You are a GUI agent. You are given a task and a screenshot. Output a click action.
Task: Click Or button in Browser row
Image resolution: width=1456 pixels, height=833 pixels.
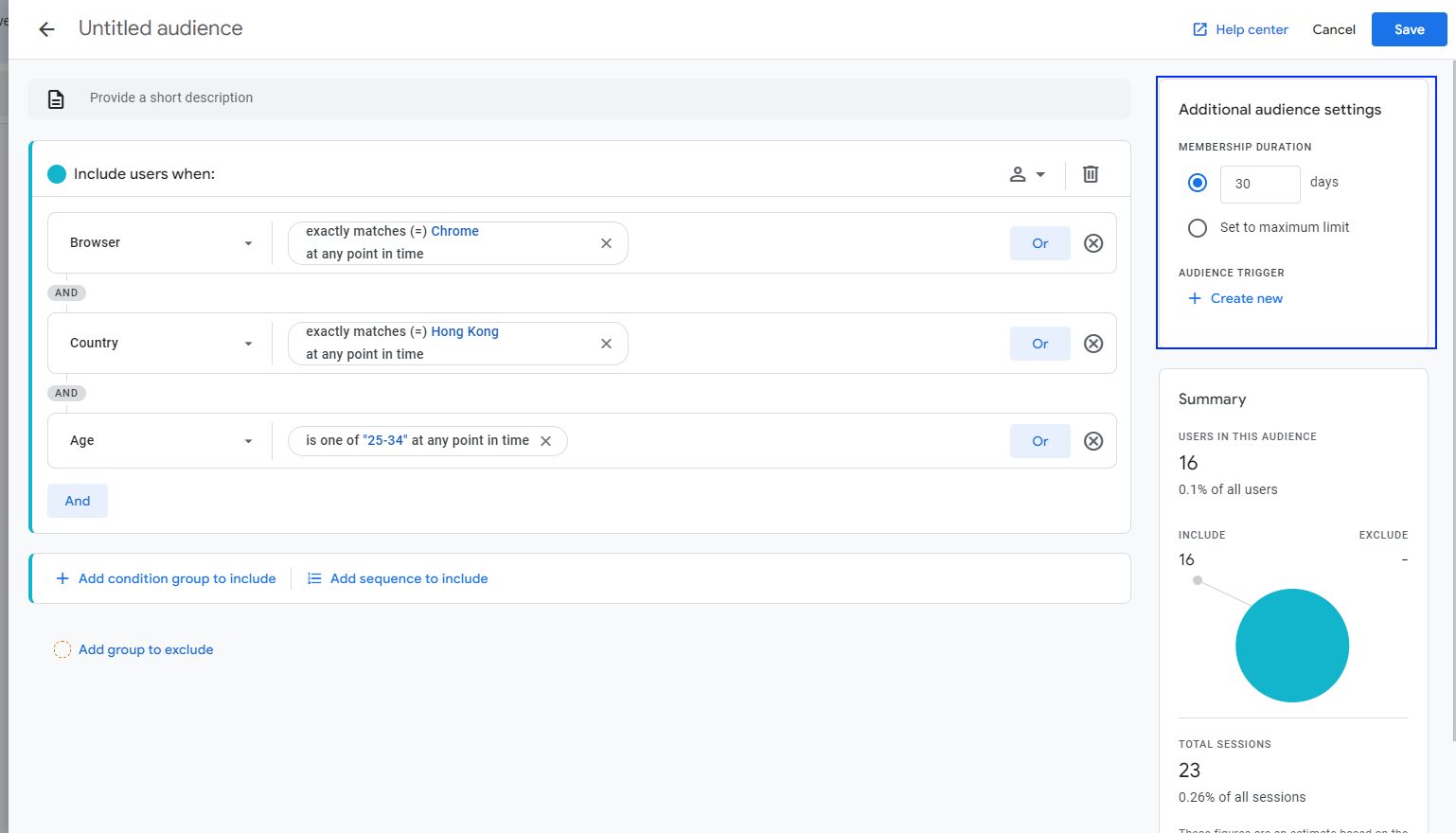pyautogui.click(x=1039, y=243)
